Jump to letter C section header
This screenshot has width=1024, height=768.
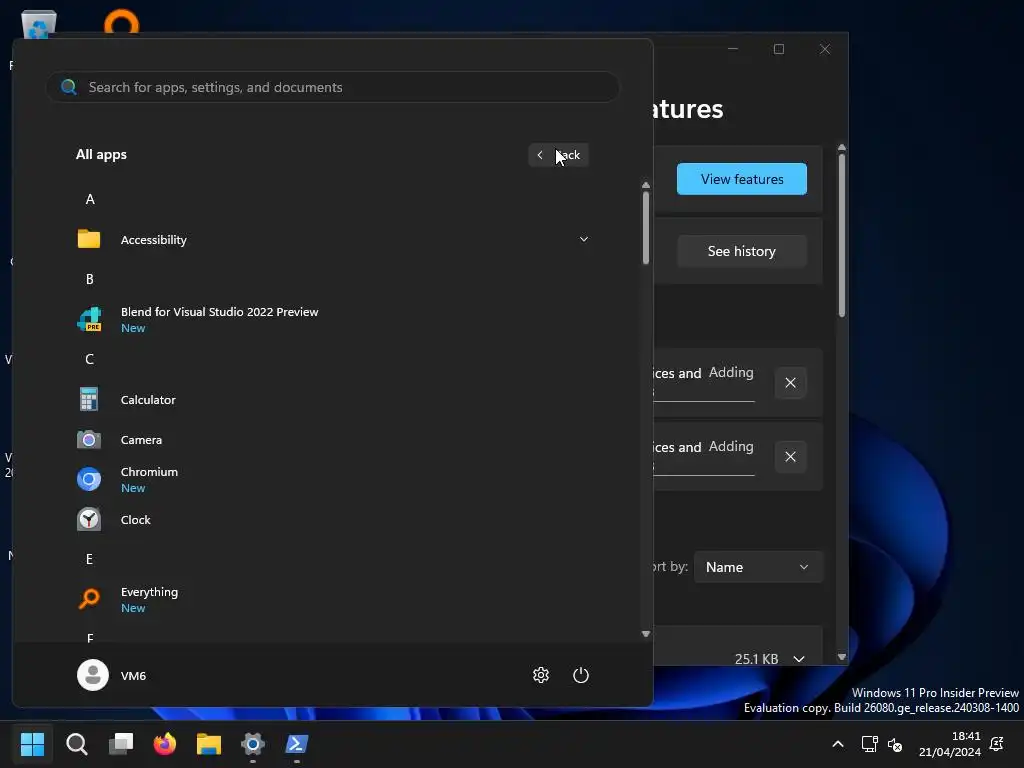tap(90, 359)
